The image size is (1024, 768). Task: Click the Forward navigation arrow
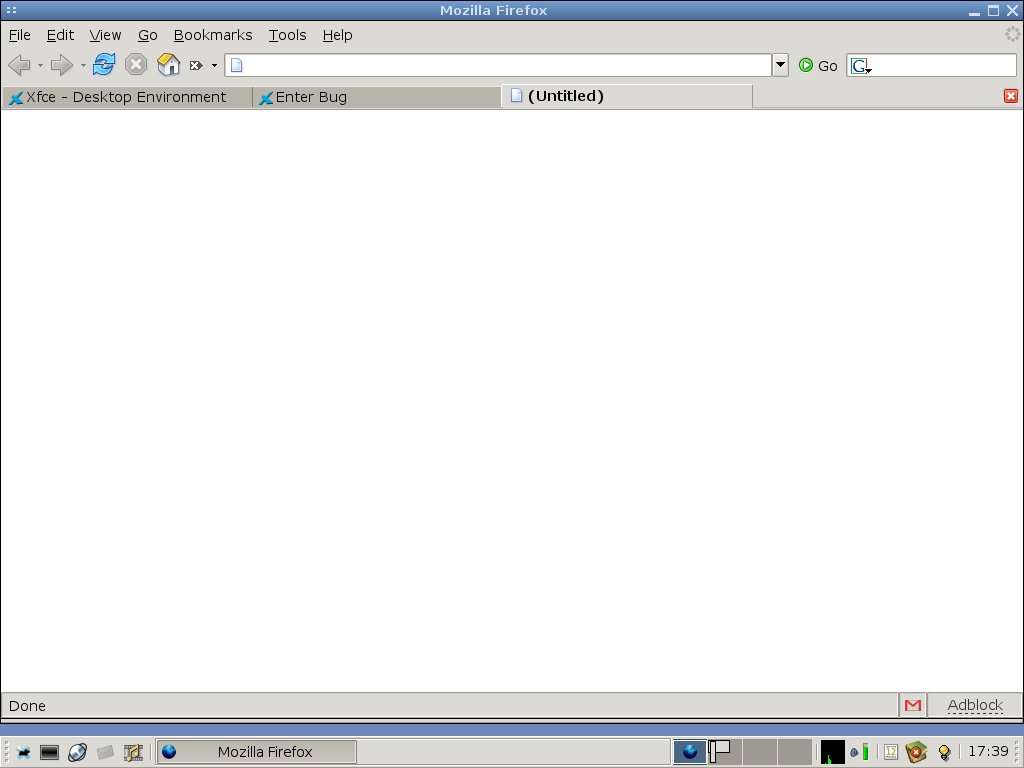click(61, 65)
